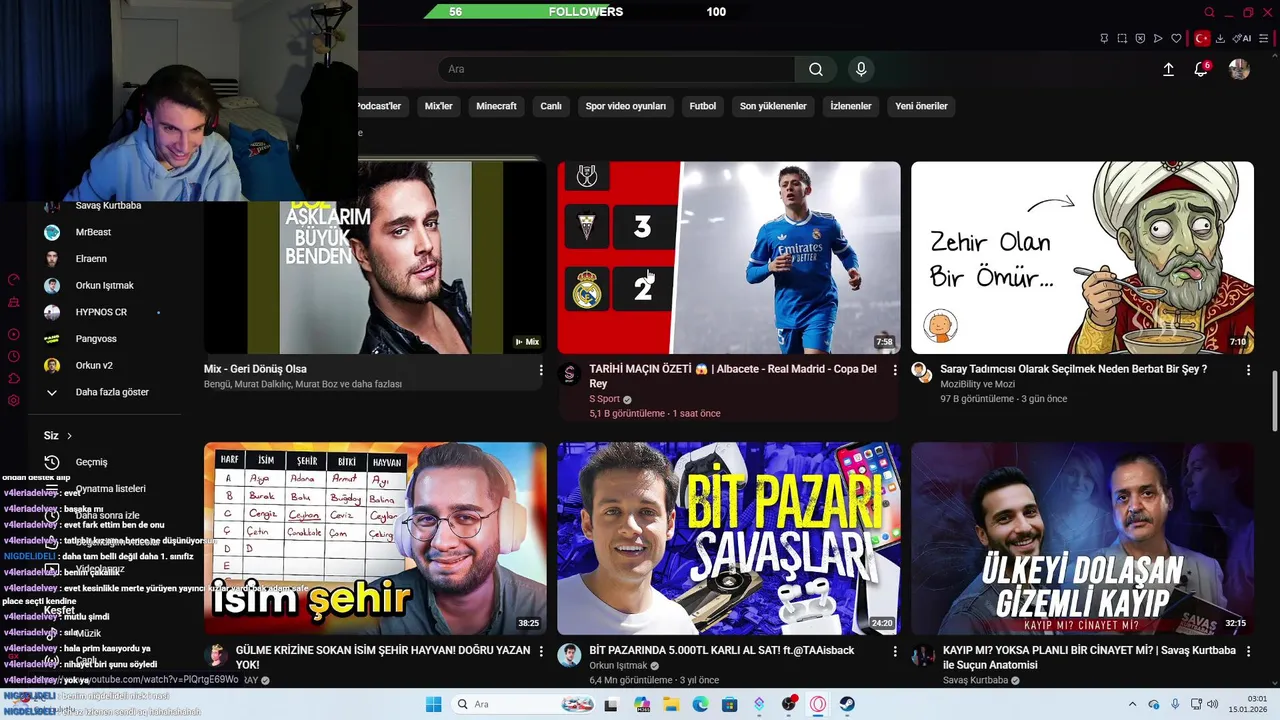Image resolution: width=1280 pixels, height=720 pixels.
Task: Play the Zehir Olan Bir Ömür thumbnail
Action: coord(1082,257)
